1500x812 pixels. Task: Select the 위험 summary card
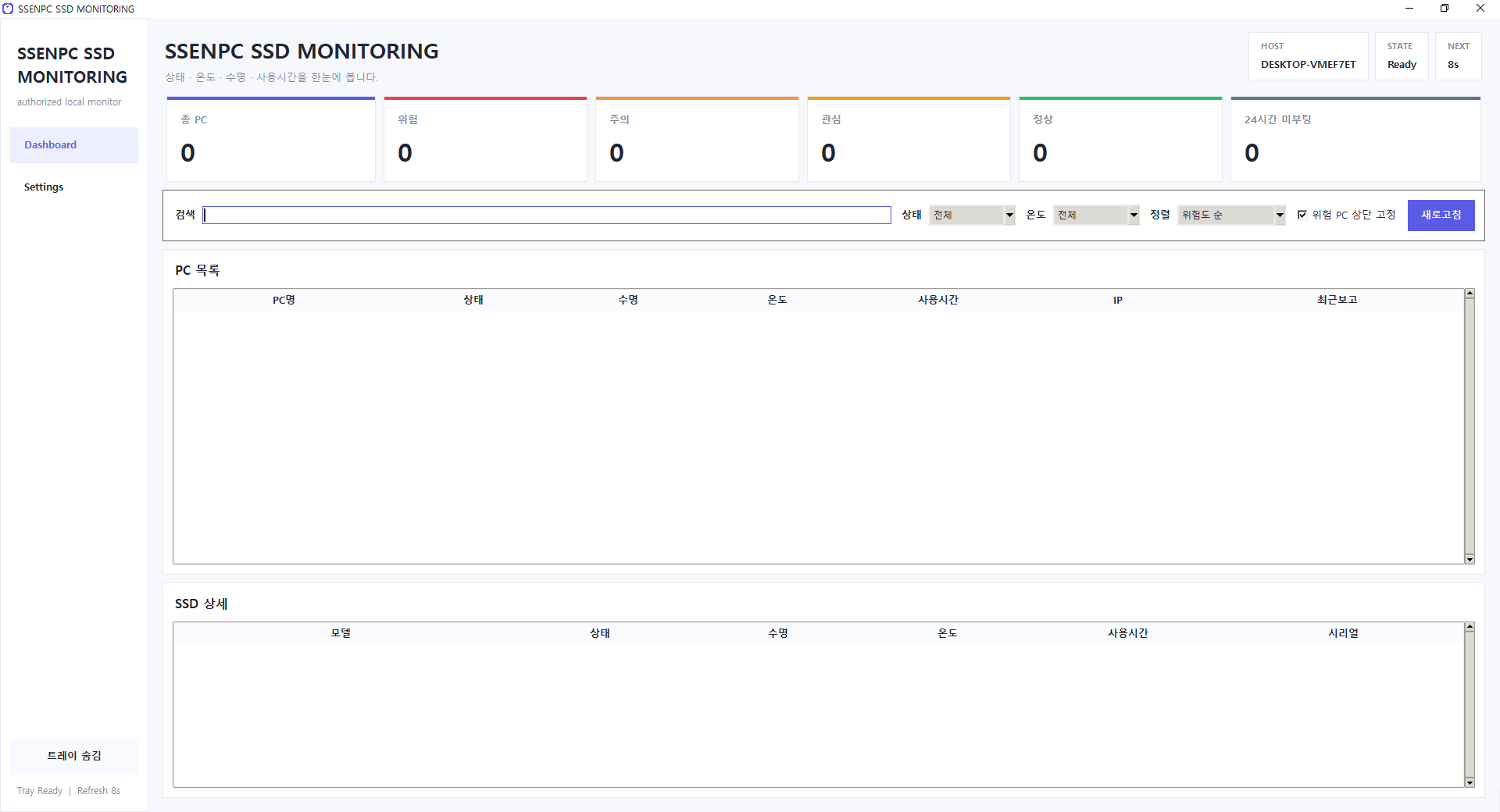click(485, 141)
